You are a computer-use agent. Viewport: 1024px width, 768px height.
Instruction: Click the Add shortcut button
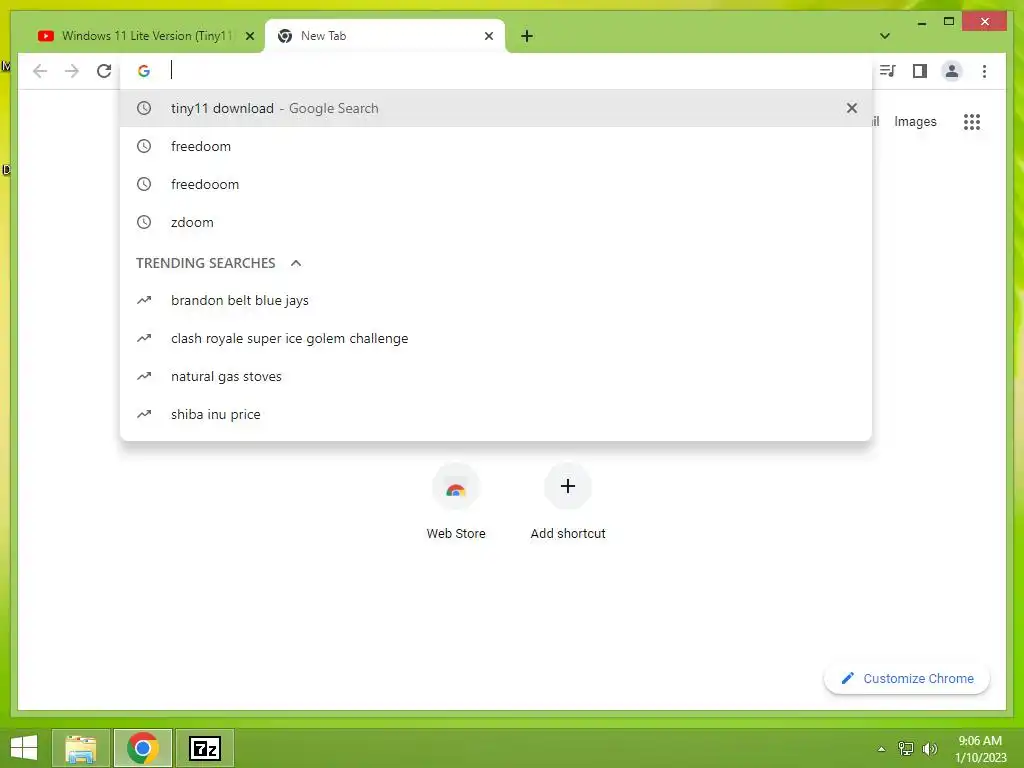click(568, 502)
